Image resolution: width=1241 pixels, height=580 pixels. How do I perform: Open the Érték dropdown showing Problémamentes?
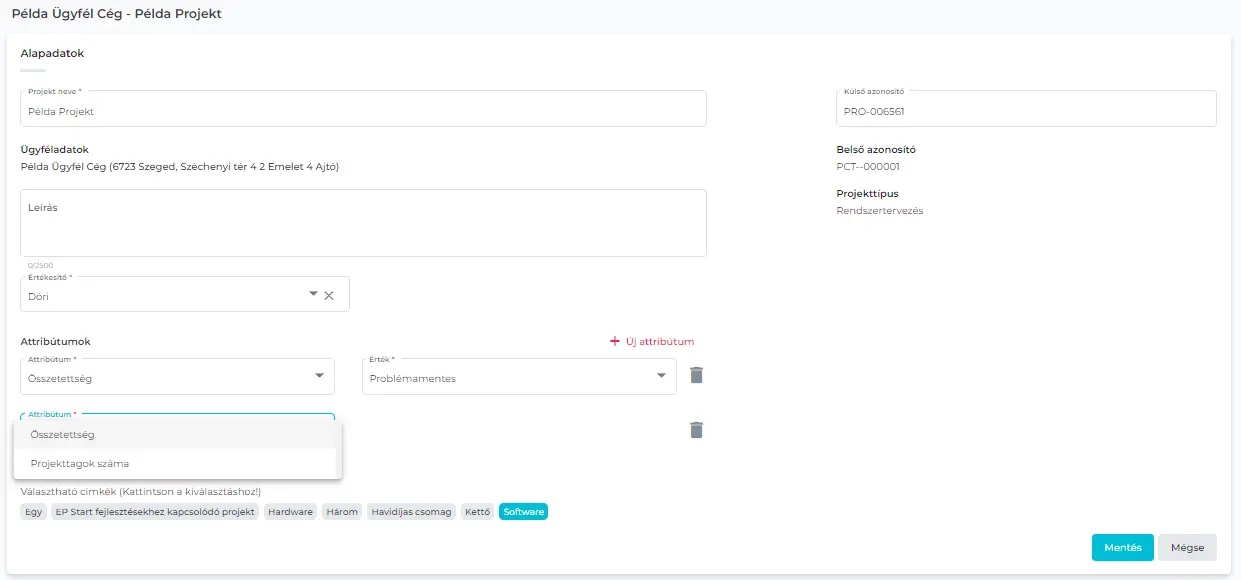pos(661,376)
